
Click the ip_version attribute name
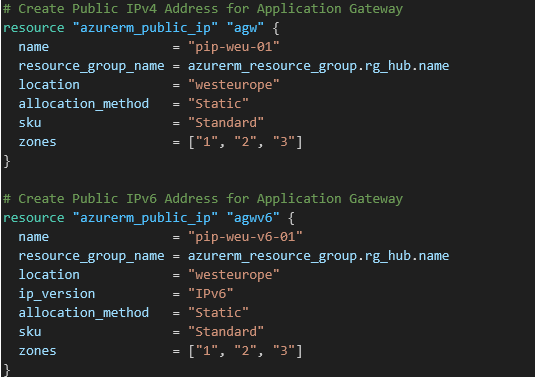57,294
